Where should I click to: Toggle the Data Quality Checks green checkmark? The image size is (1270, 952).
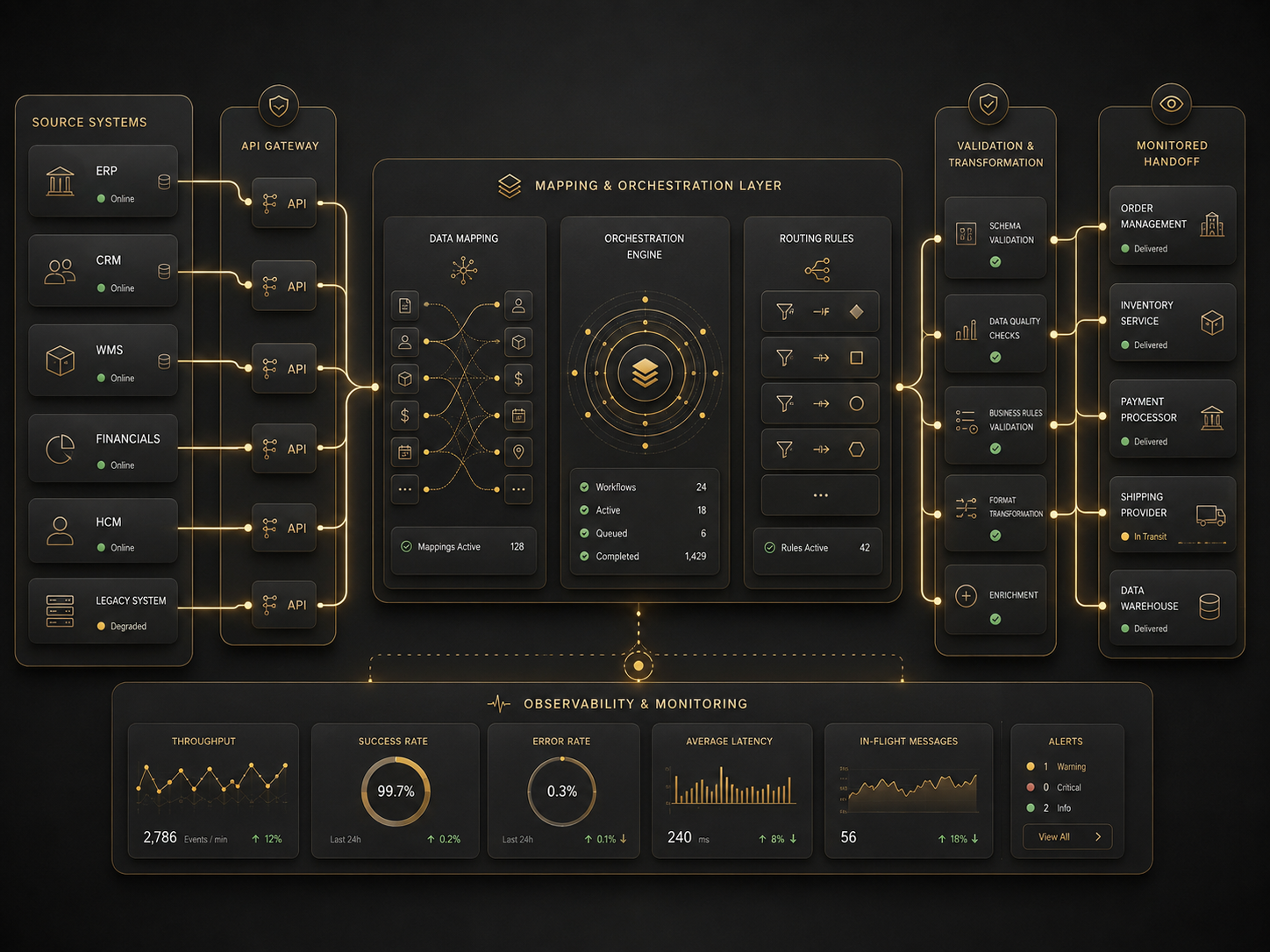(995, 357)
